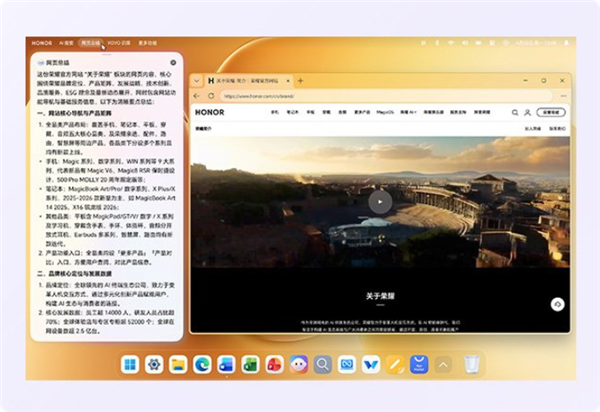Click the 网页总结 panel header icon
The height and width of the screenshot is (412, 600).
41,63
